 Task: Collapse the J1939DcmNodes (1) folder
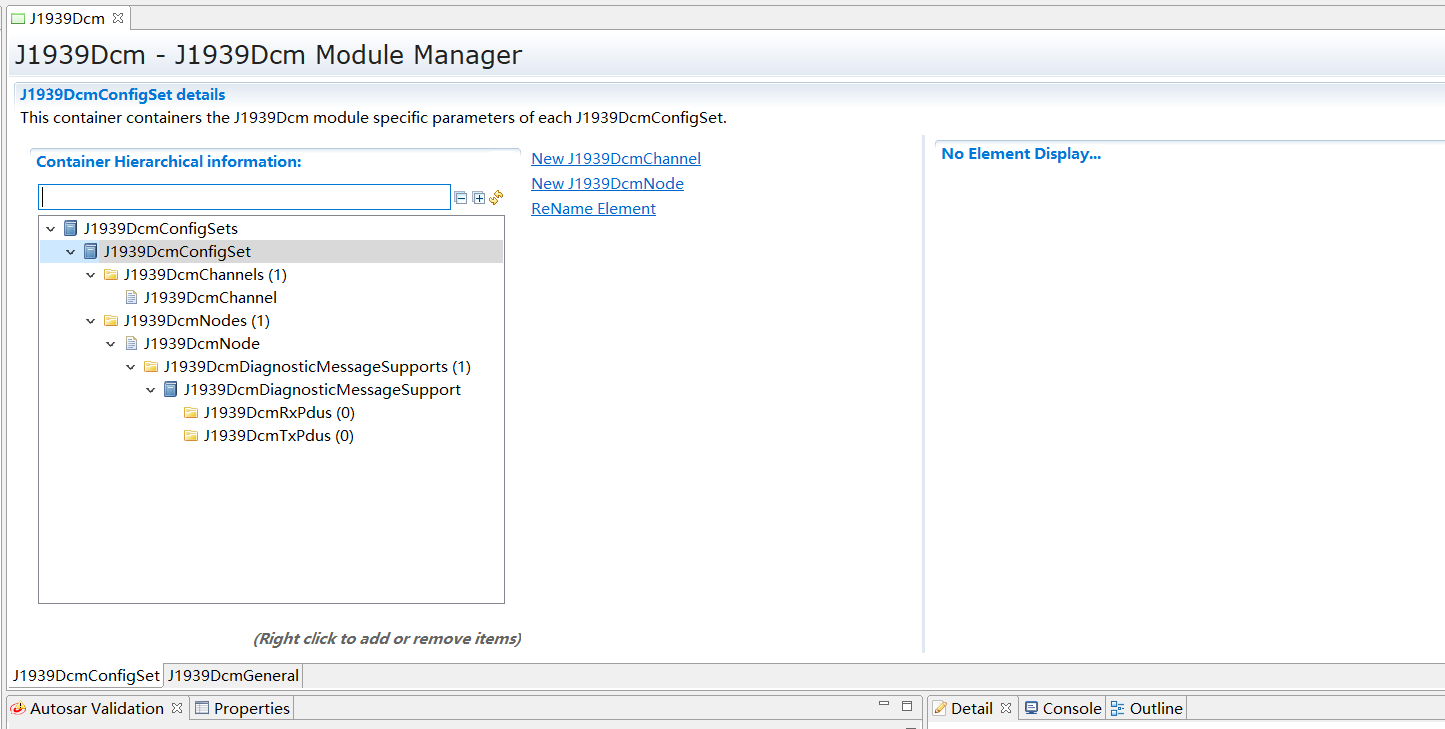tap(91, 321)
